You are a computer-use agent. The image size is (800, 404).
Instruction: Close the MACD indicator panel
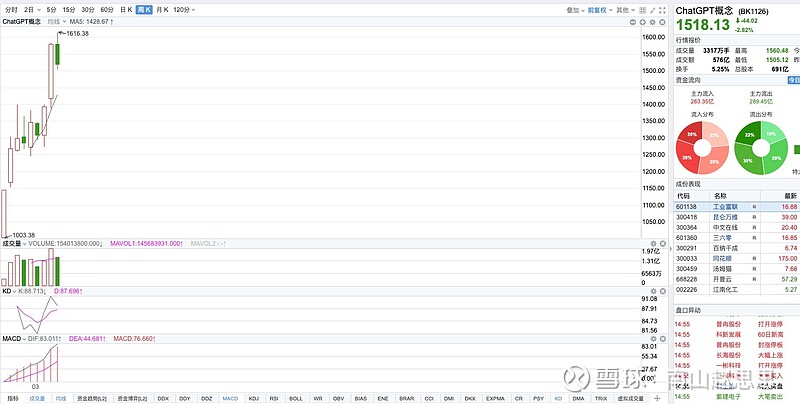point(662,339)
